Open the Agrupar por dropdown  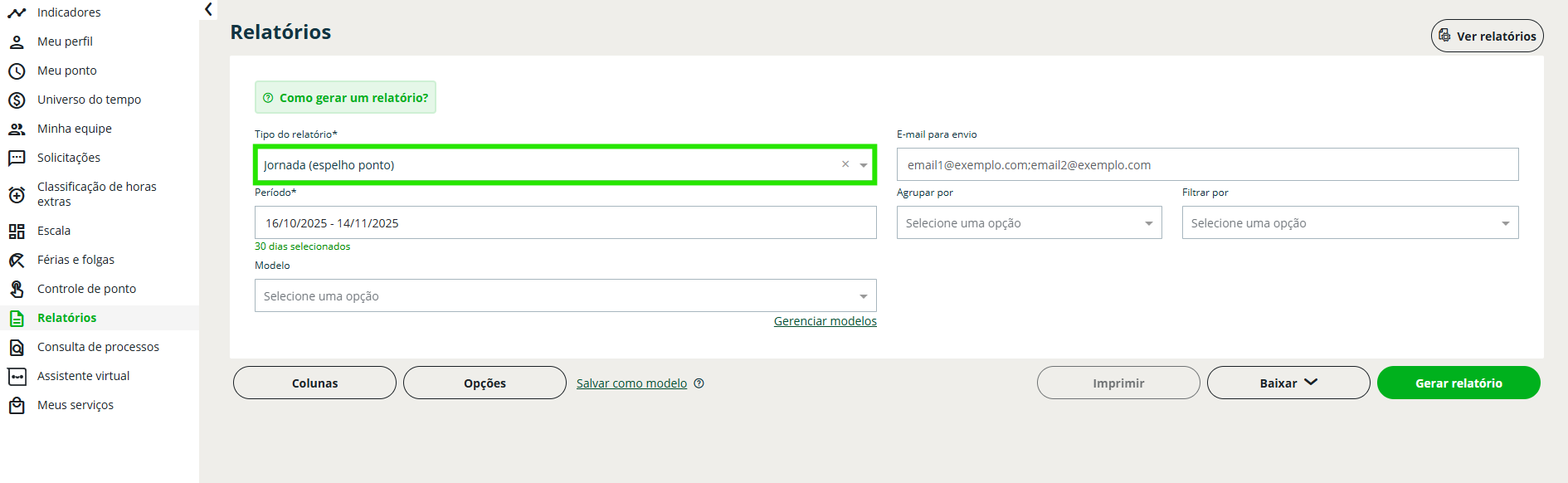click(x=1029, y=223)
